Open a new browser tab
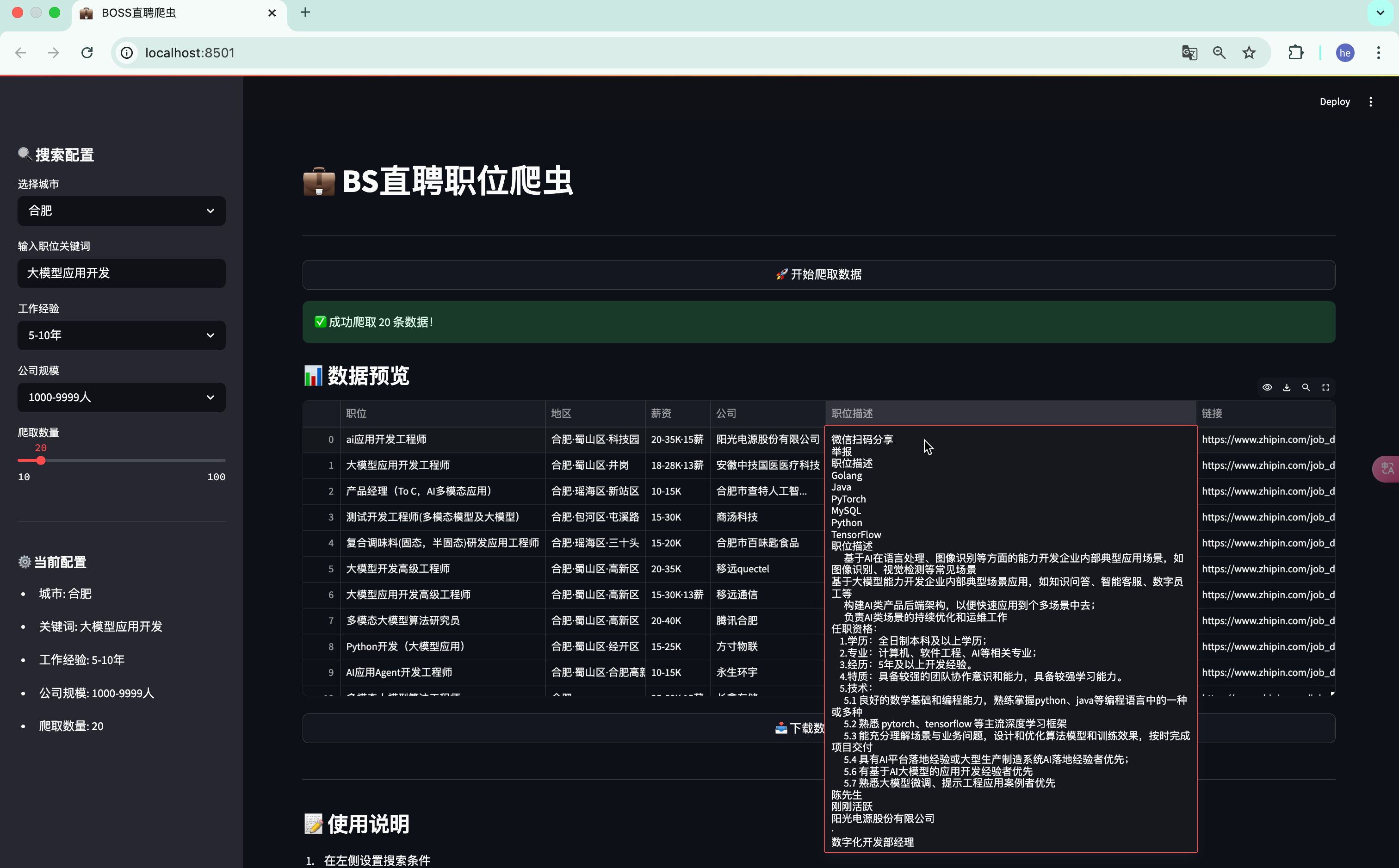Viewport: 1399px width, 868px height. (x=305, y=12)
